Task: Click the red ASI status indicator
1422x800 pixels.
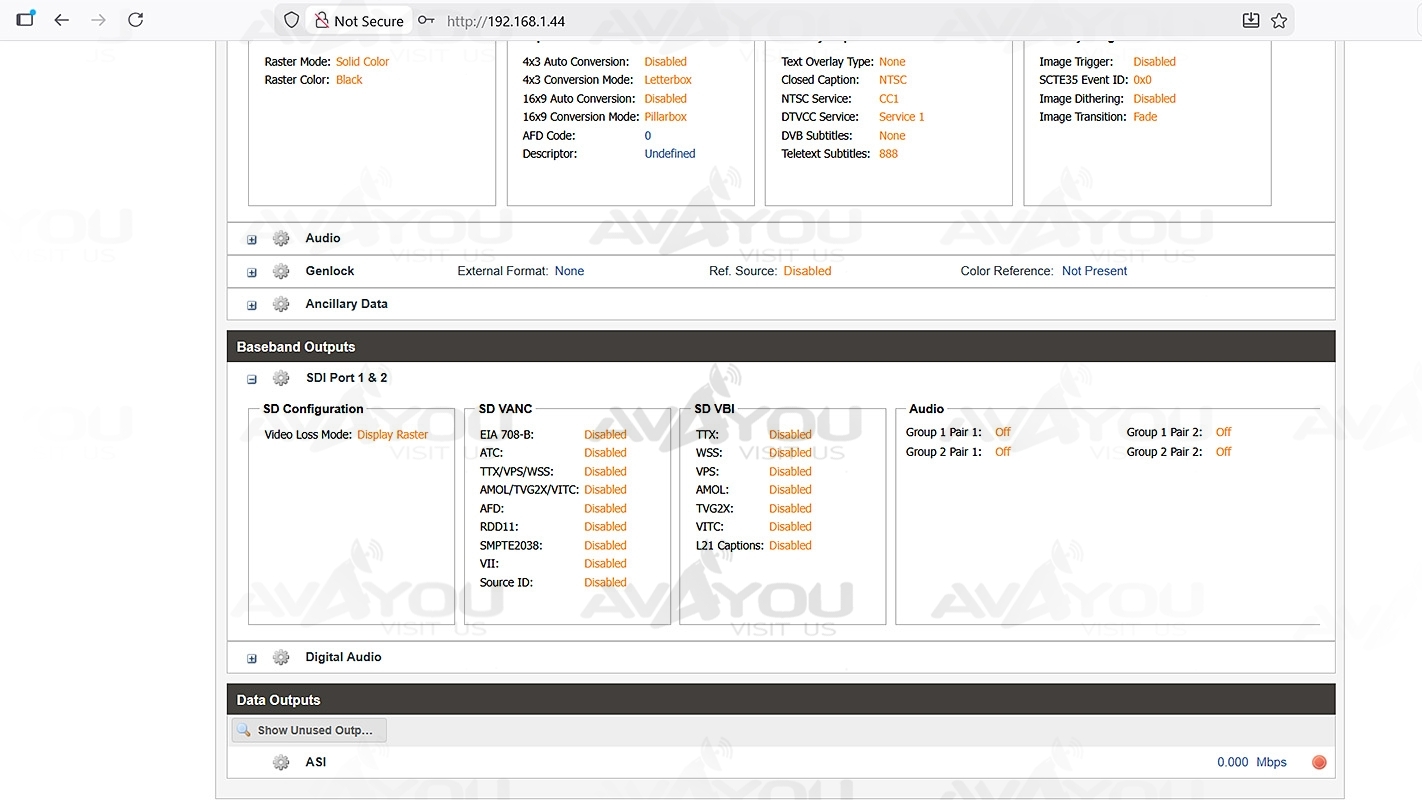Action: 1319,762
